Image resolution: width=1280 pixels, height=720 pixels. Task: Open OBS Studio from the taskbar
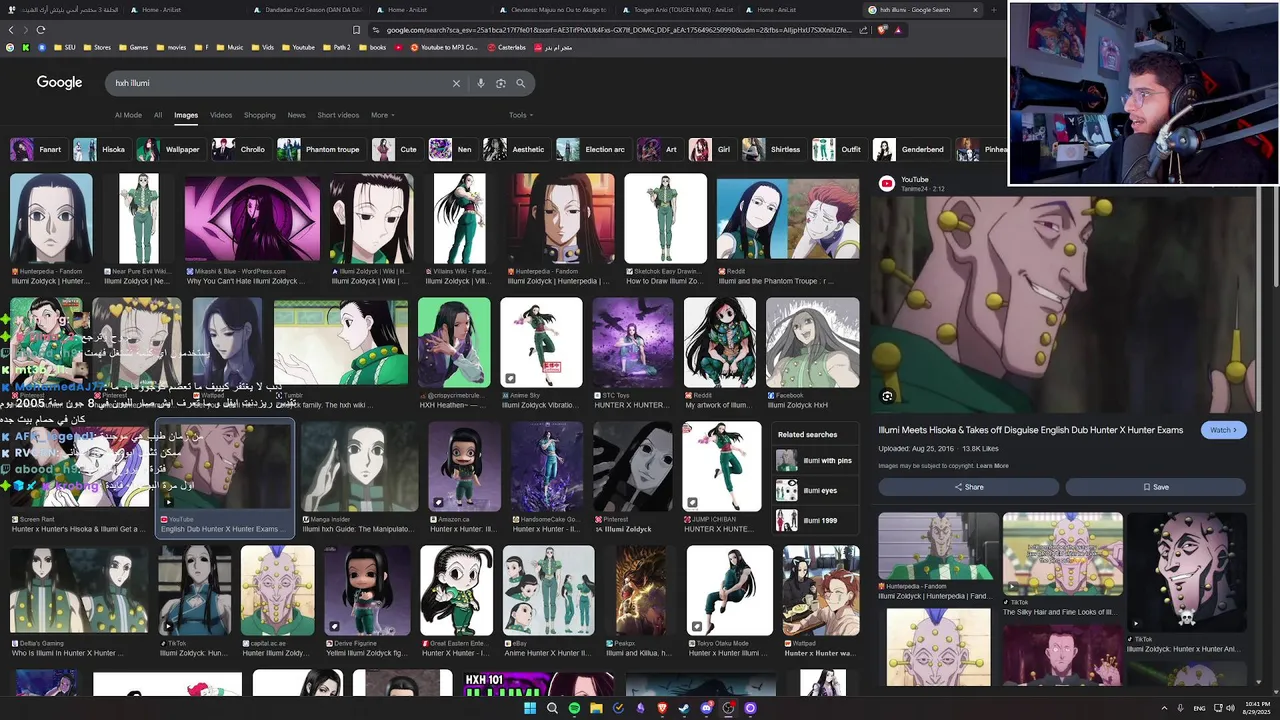[x=729, y=708]
